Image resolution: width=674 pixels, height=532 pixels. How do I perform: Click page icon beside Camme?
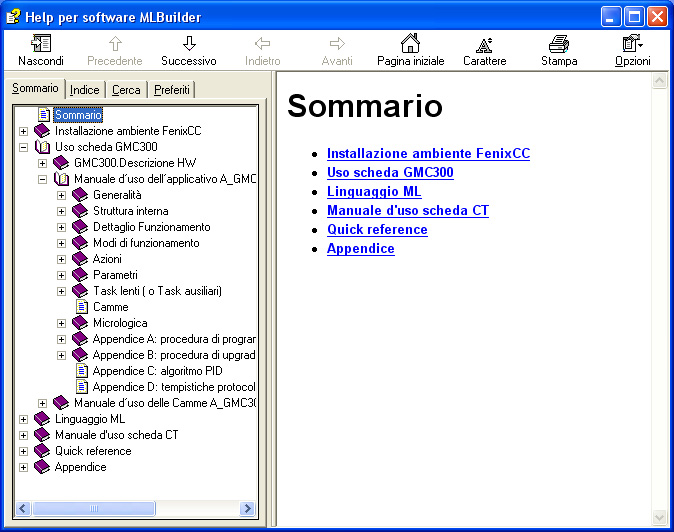82,307
